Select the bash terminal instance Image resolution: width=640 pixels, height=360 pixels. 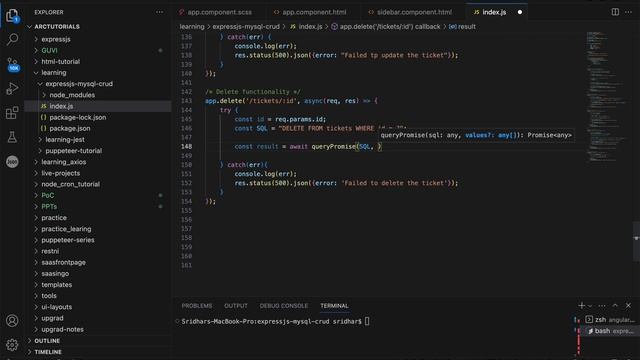(x=609, y=331)
